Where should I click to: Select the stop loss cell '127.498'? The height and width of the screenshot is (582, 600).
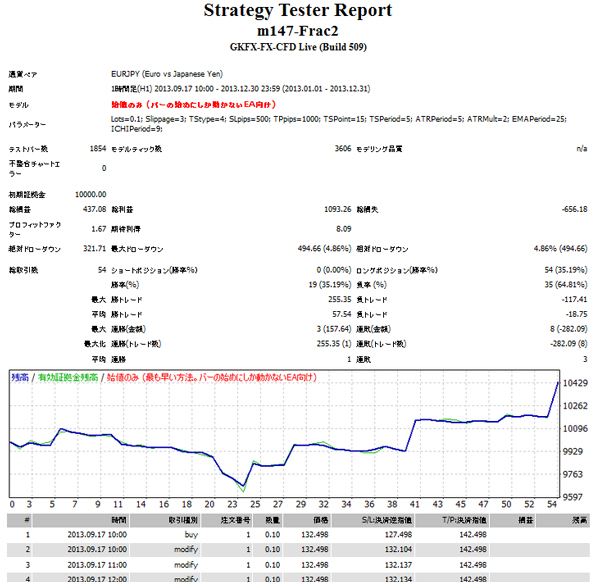(399, 535)
